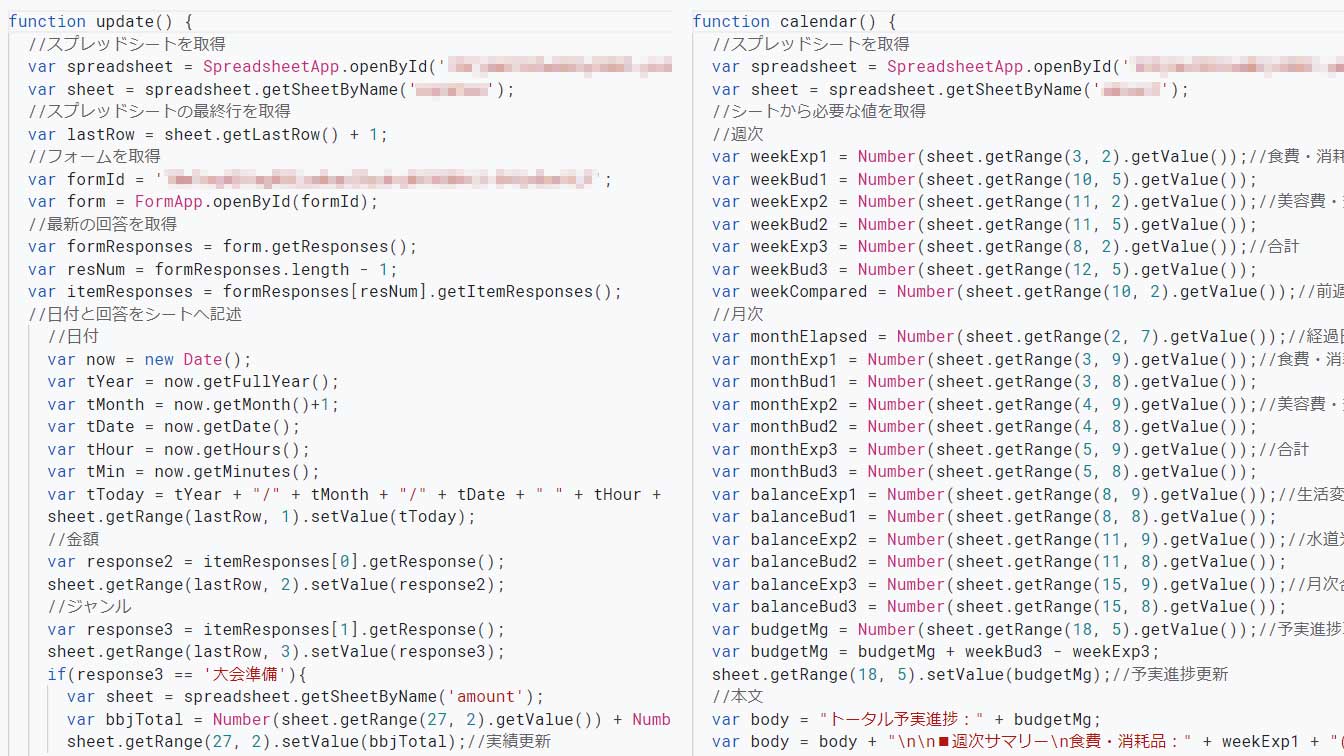
Task: Click the 'var tToday' concatenation line
Action: tap(354, 494)
